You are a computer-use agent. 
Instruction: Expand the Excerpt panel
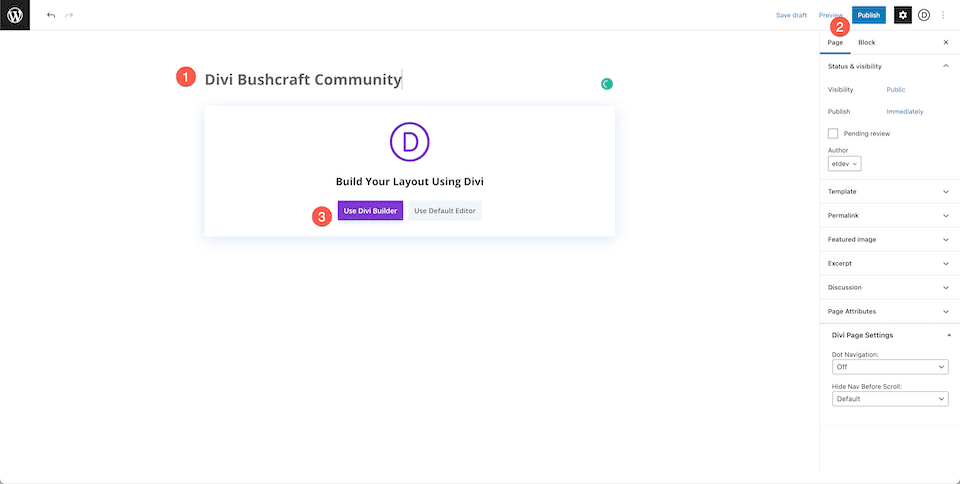(889, 263)
